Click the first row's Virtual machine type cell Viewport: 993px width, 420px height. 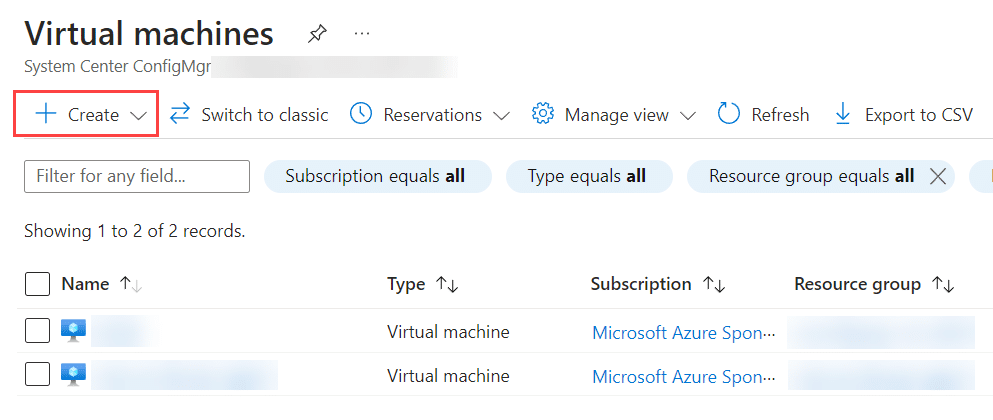tap(448, 331)
